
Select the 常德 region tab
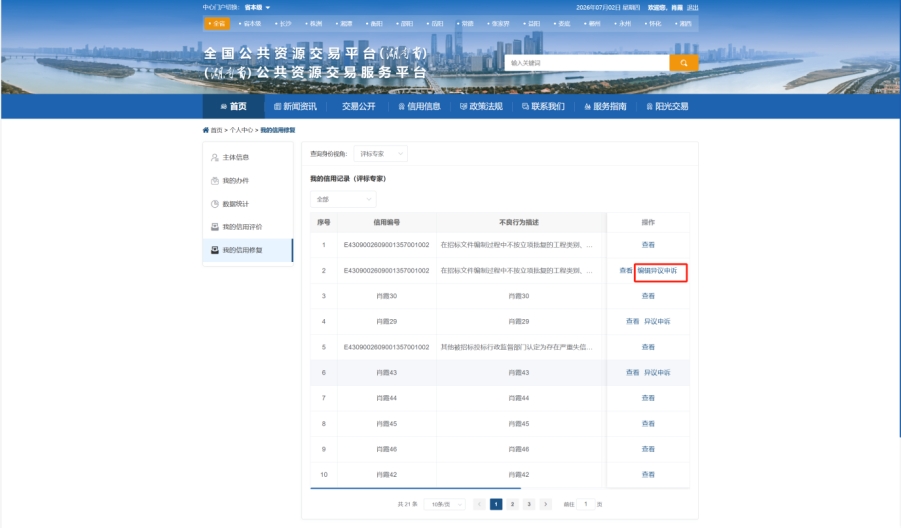[465, 24]
